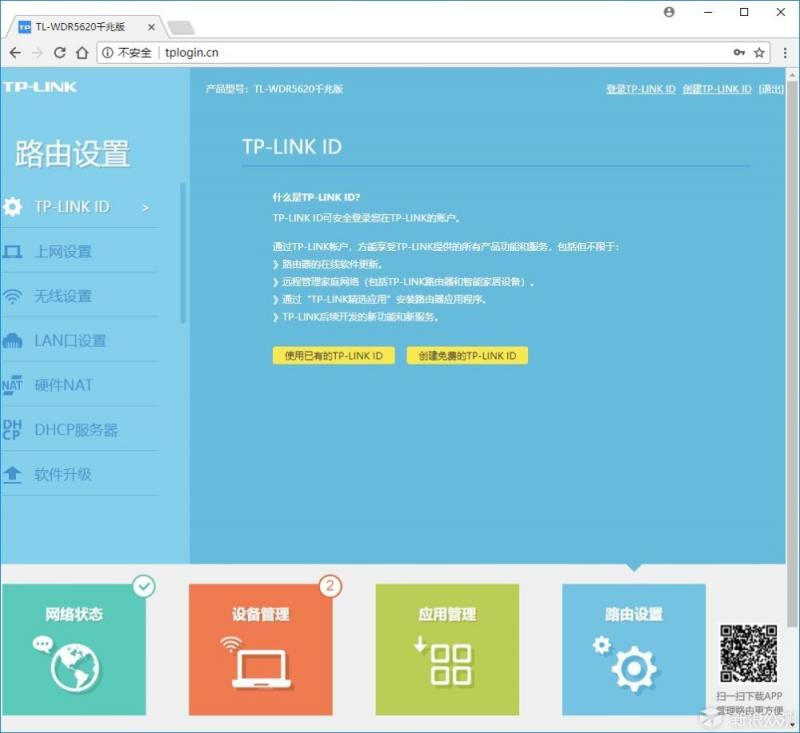Open a new browser tab
This screenshot has width=800, height=733.
(181, 28)
